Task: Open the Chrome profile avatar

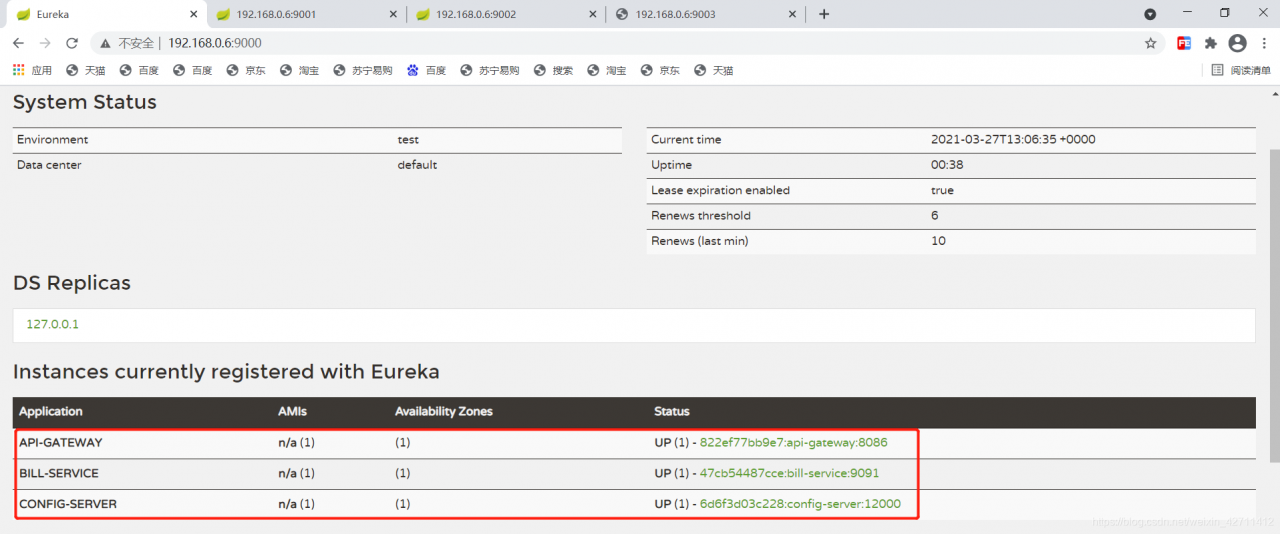Action: [1238, 43]
